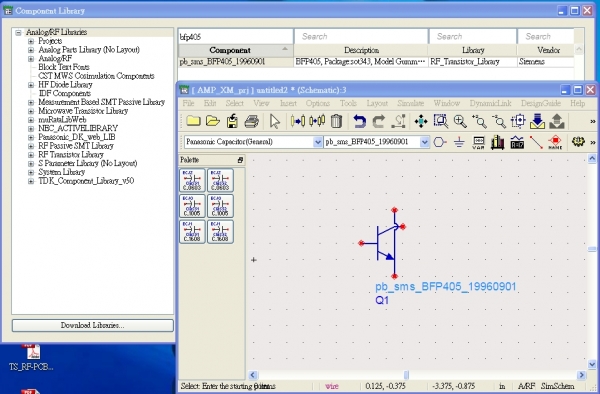The height and width of the screenshot is (394, 600).
Task: Click the Description search field
Action: coord(361,37)
